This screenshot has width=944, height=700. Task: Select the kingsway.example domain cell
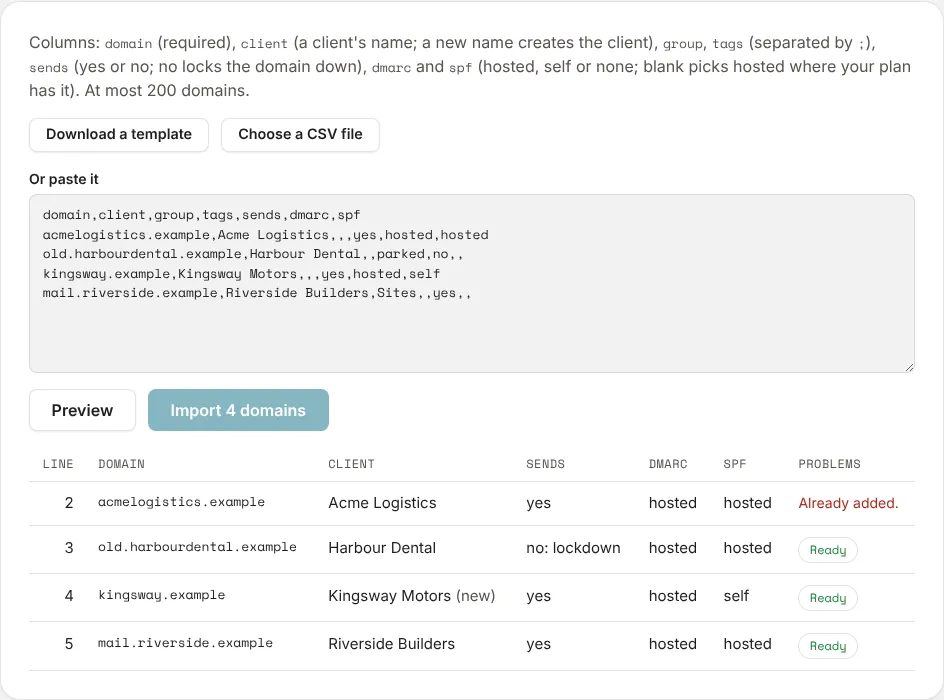click(x=161, y=595)
